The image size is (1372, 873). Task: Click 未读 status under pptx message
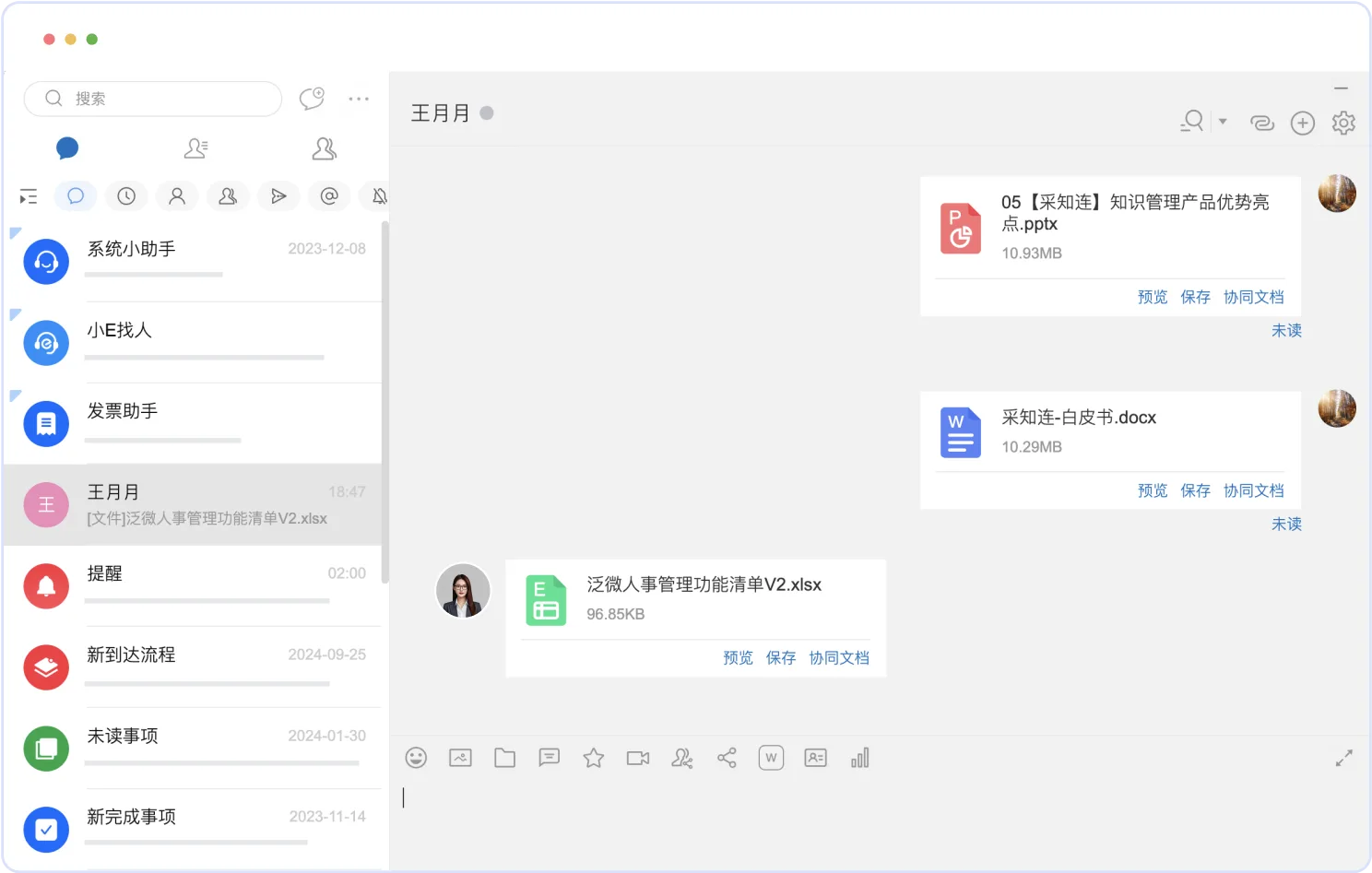1286,330
